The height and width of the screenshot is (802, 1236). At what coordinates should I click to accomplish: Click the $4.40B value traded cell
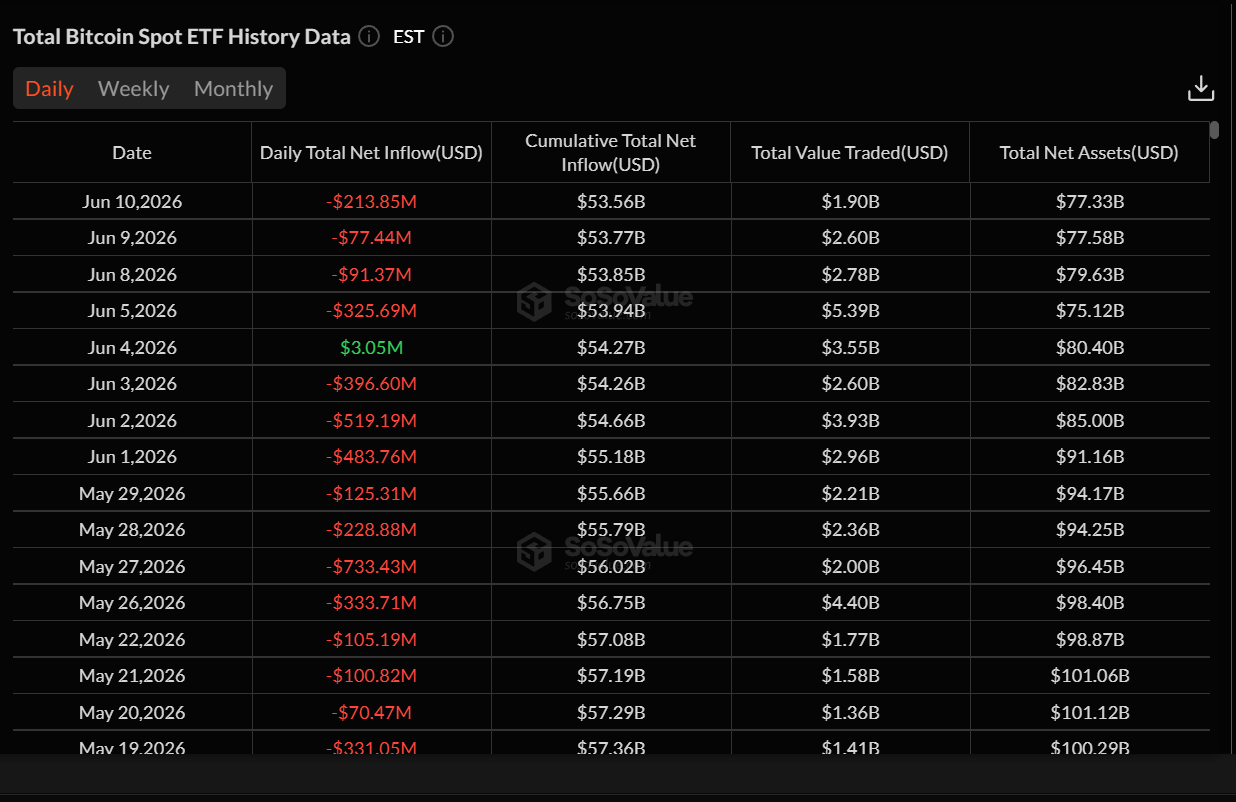tap(850, 603)
